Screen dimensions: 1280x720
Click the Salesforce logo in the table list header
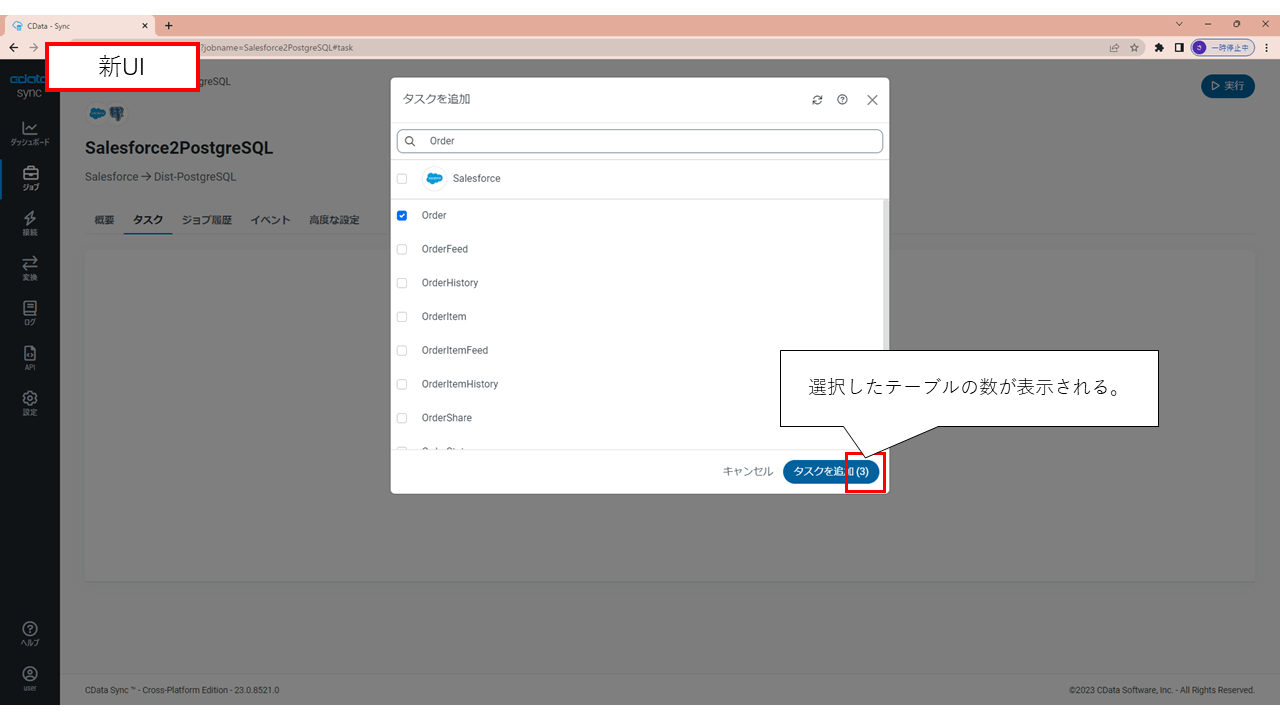tap(434, 178)
